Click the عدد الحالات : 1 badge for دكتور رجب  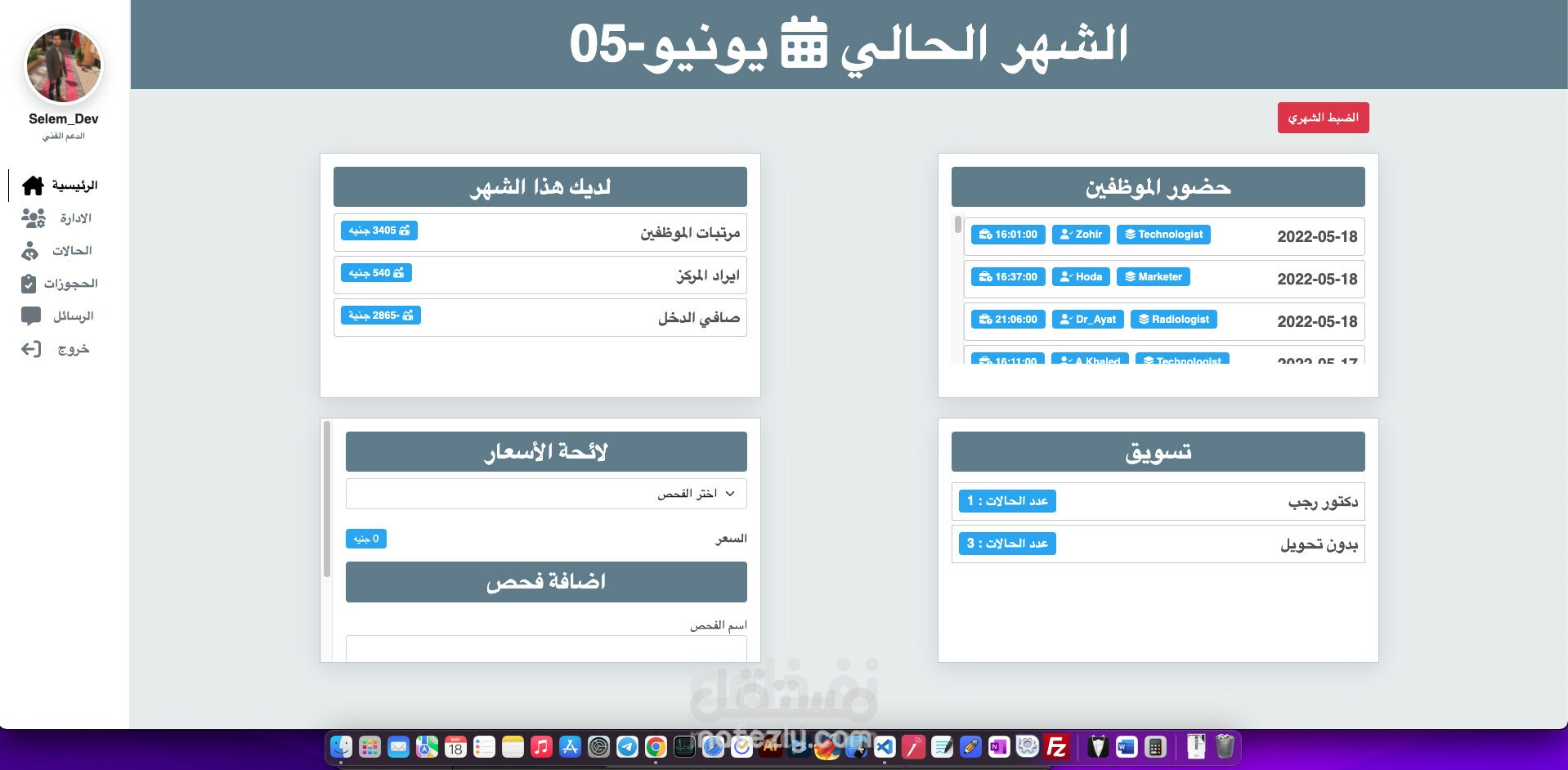tap(1007, 501)
